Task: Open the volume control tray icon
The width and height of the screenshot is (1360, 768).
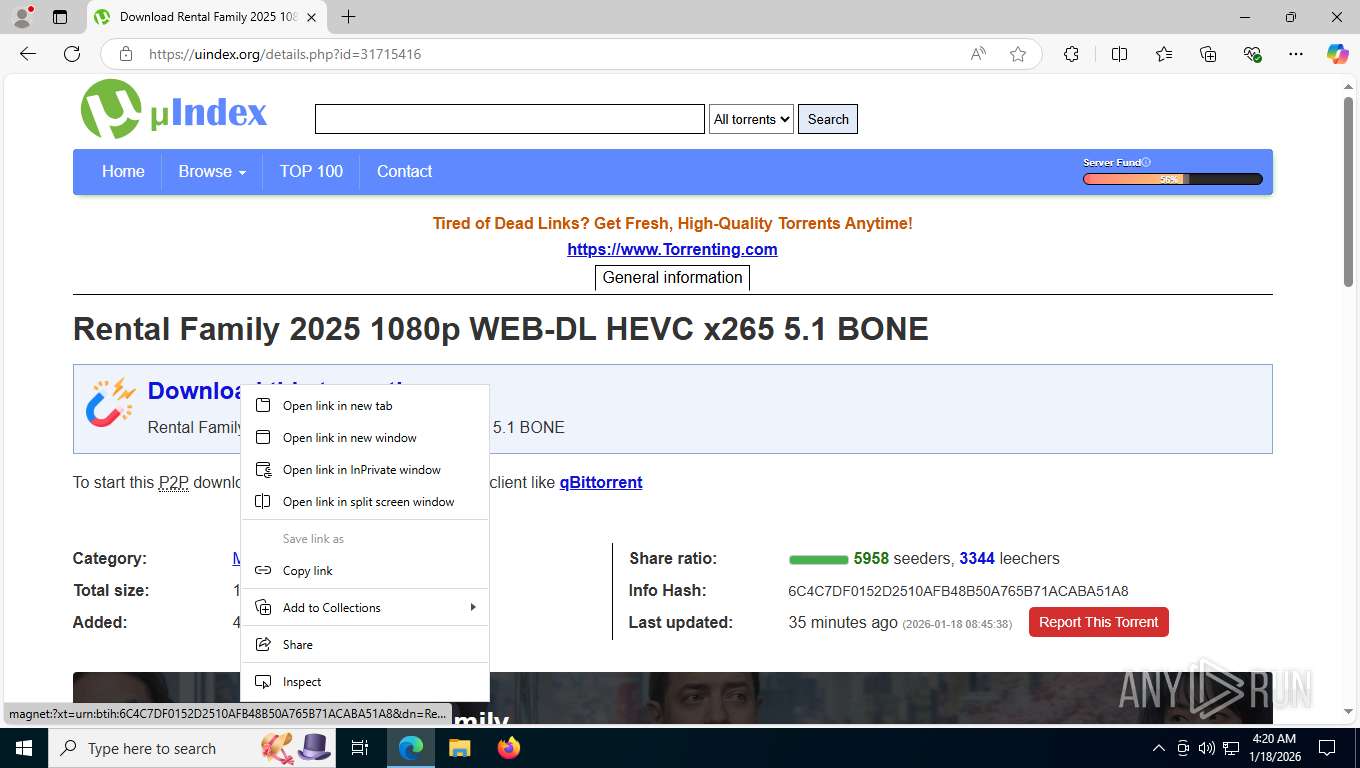Action: click(x=1207, y=748)
